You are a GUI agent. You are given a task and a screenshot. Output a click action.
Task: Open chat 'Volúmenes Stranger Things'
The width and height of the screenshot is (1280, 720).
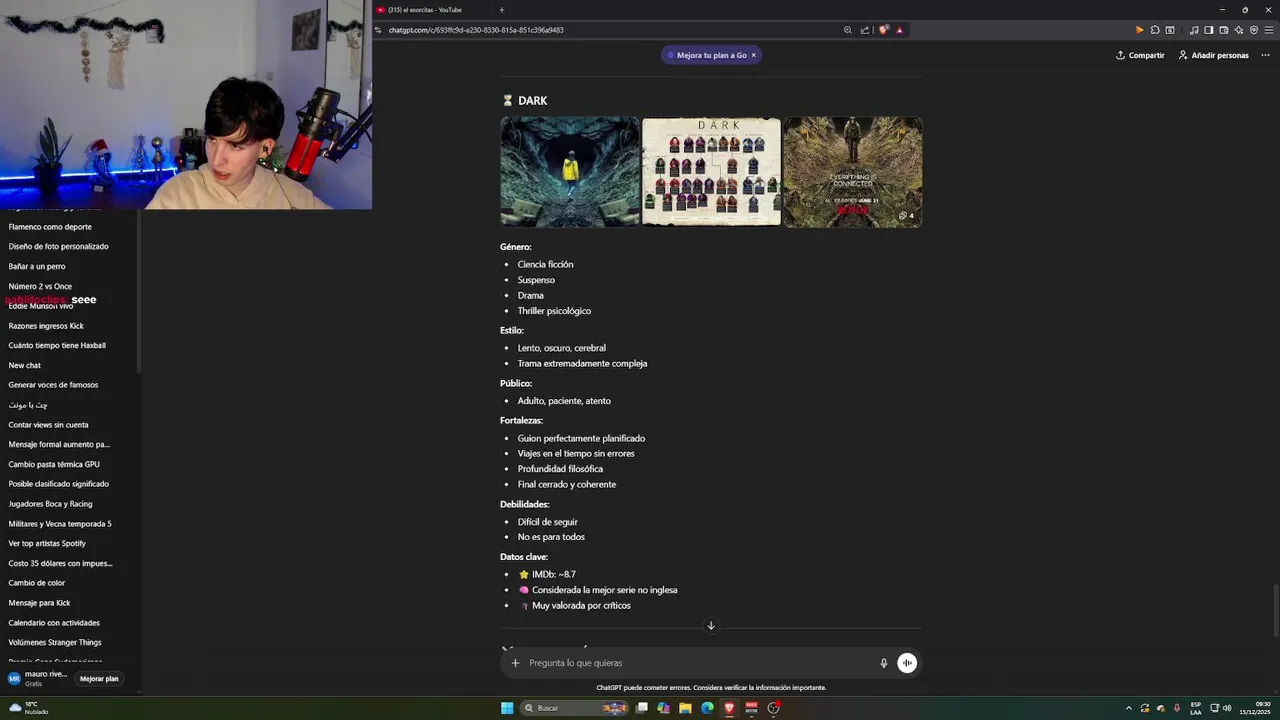click(55, 642)
